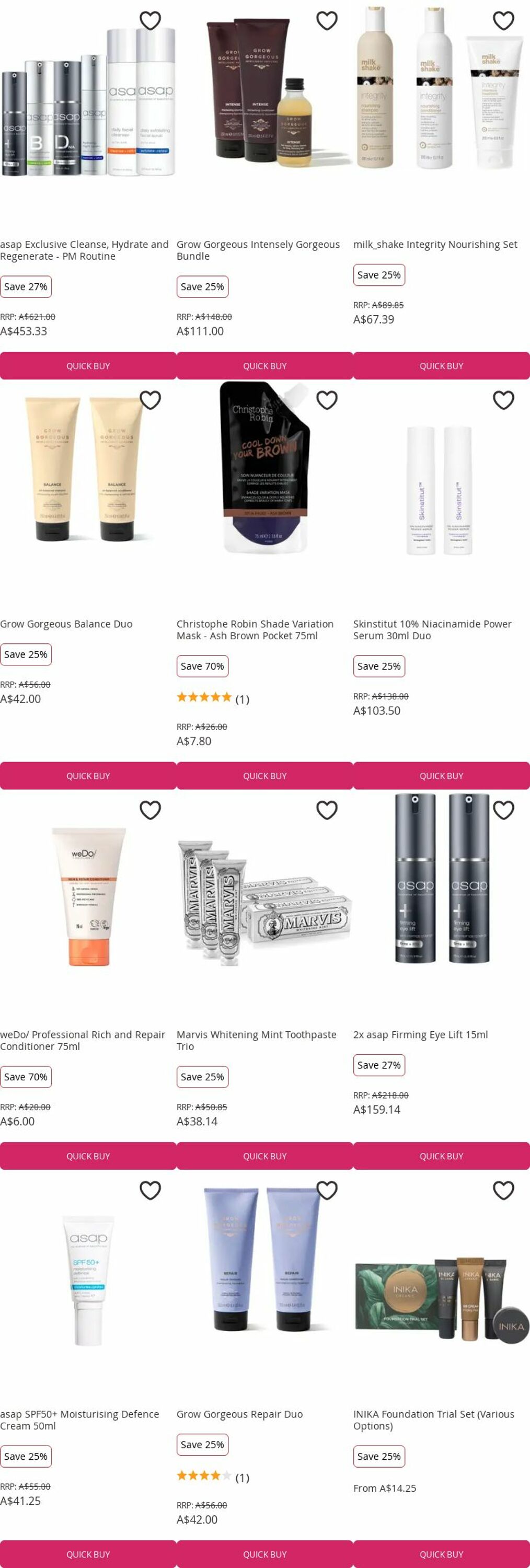The image size is (530, 1568).
Task: Add asap PM Routine set to wishlist
Action: (151, 21)
